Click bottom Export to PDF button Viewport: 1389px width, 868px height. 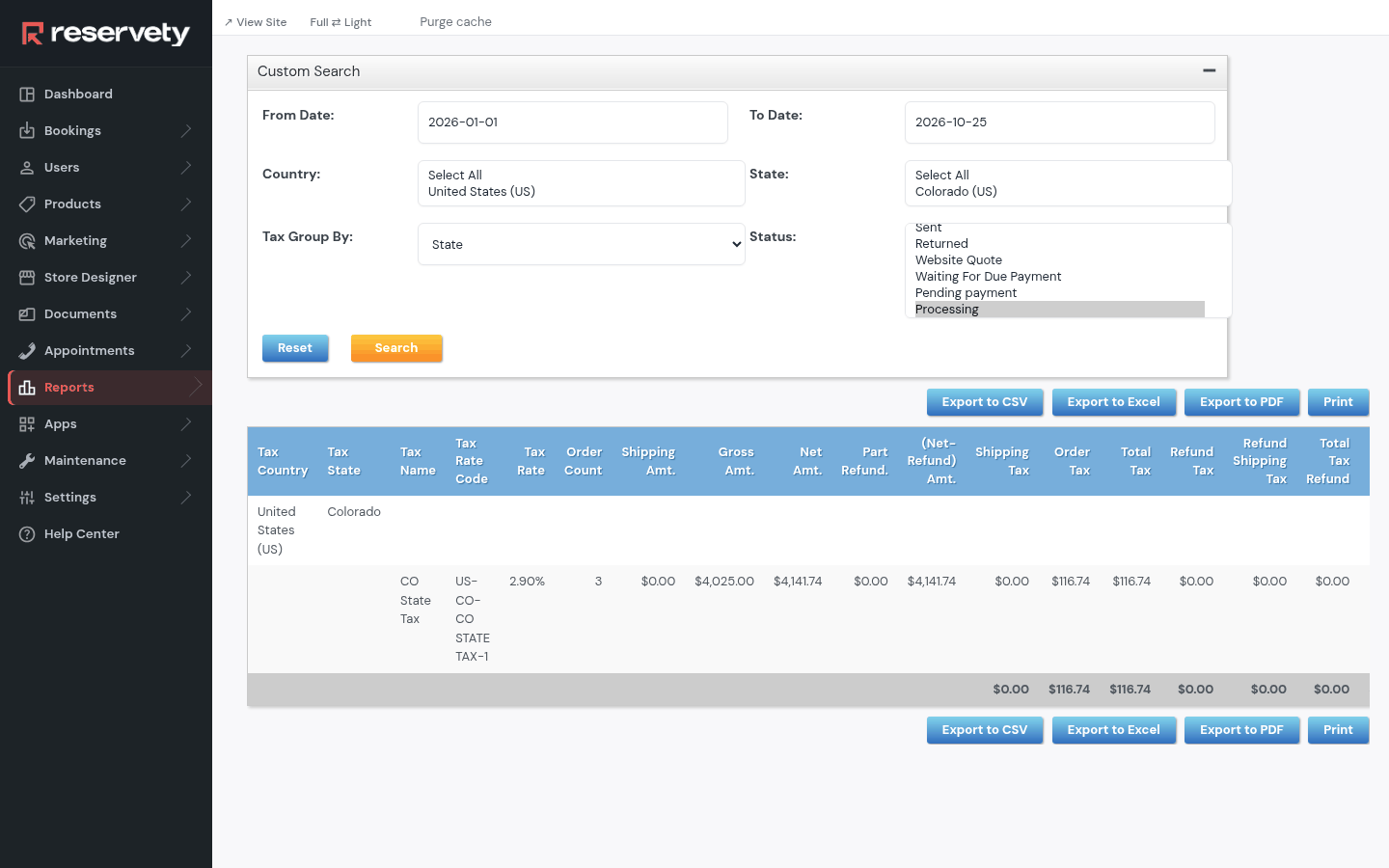coord(1241,730)
